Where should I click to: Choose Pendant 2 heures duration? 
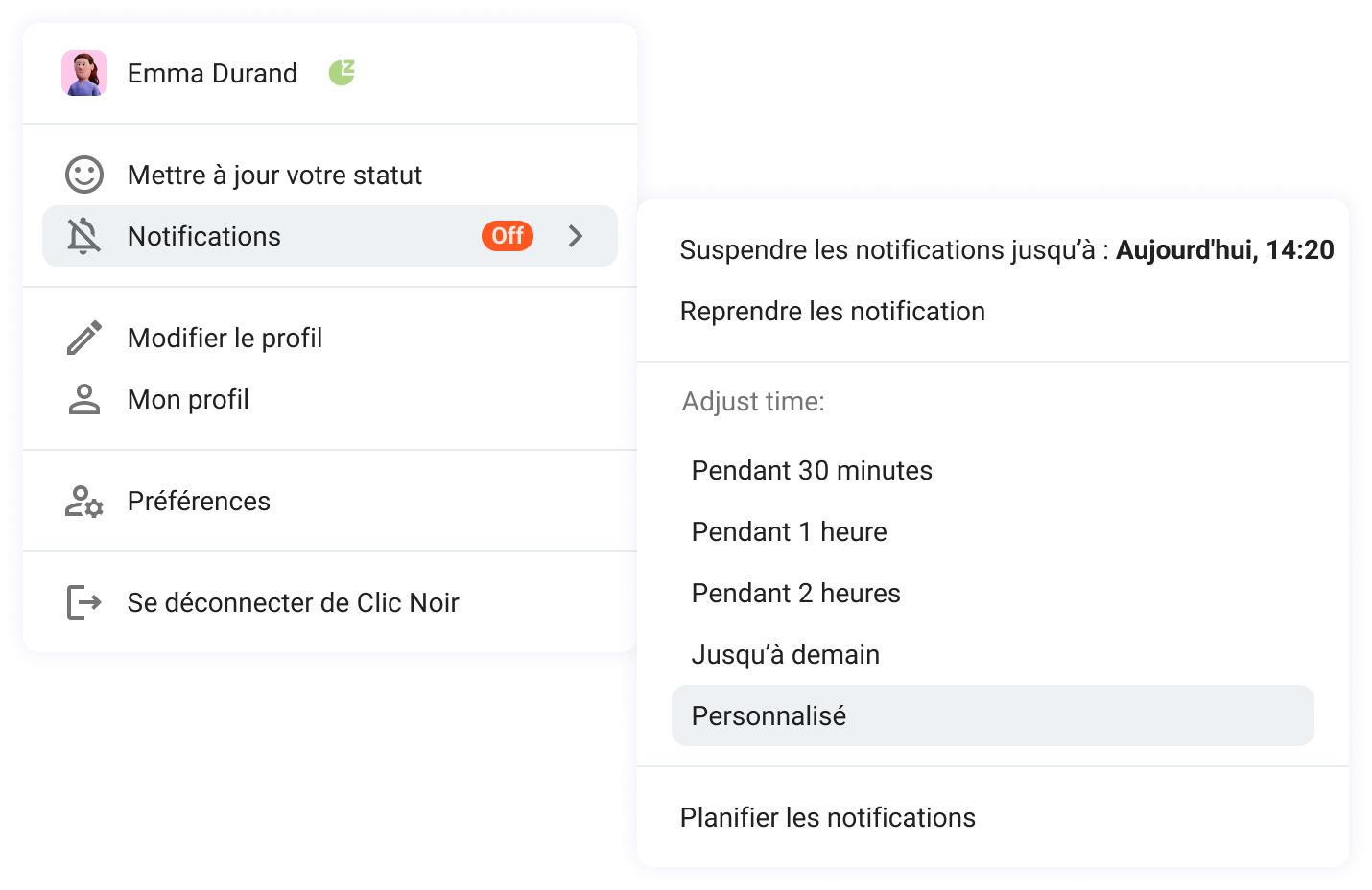pos(795,593)
